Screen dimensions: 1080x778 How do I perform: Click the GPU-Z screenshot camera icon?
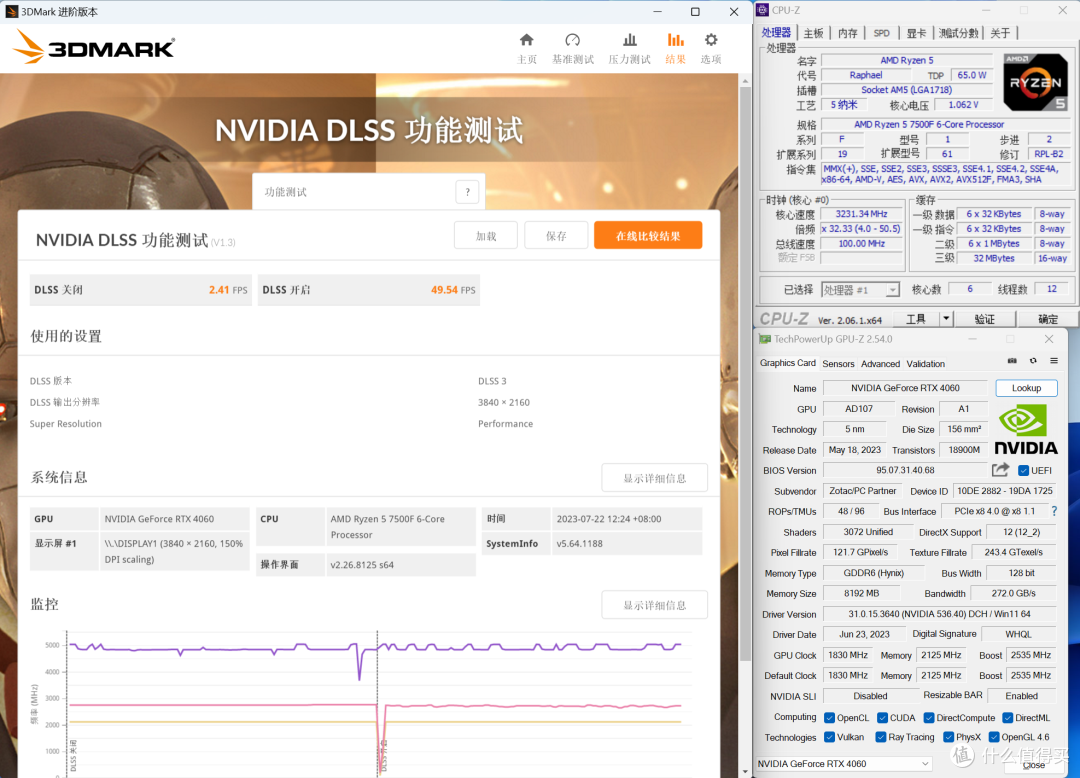click(x=1012, y=361)
